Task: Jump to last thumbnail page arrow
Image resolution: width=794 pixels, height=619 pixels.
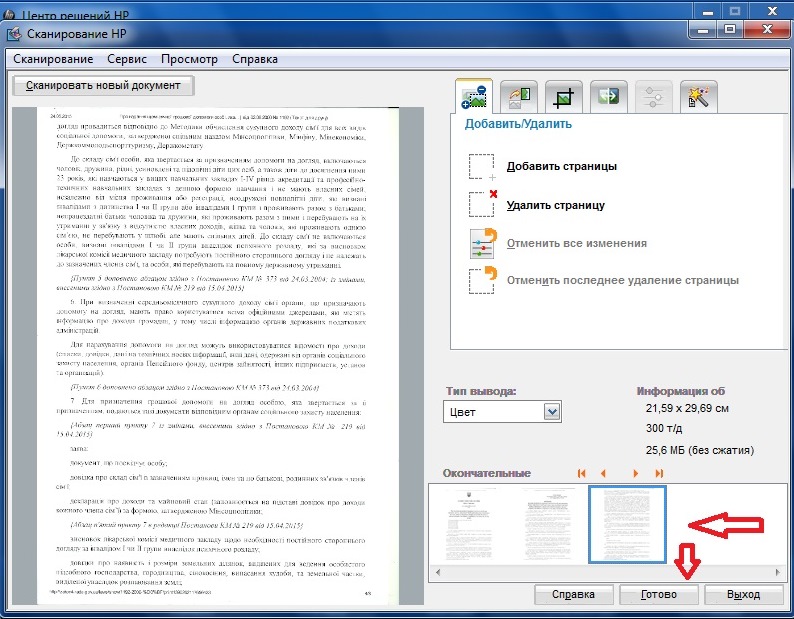Action: 659,473
